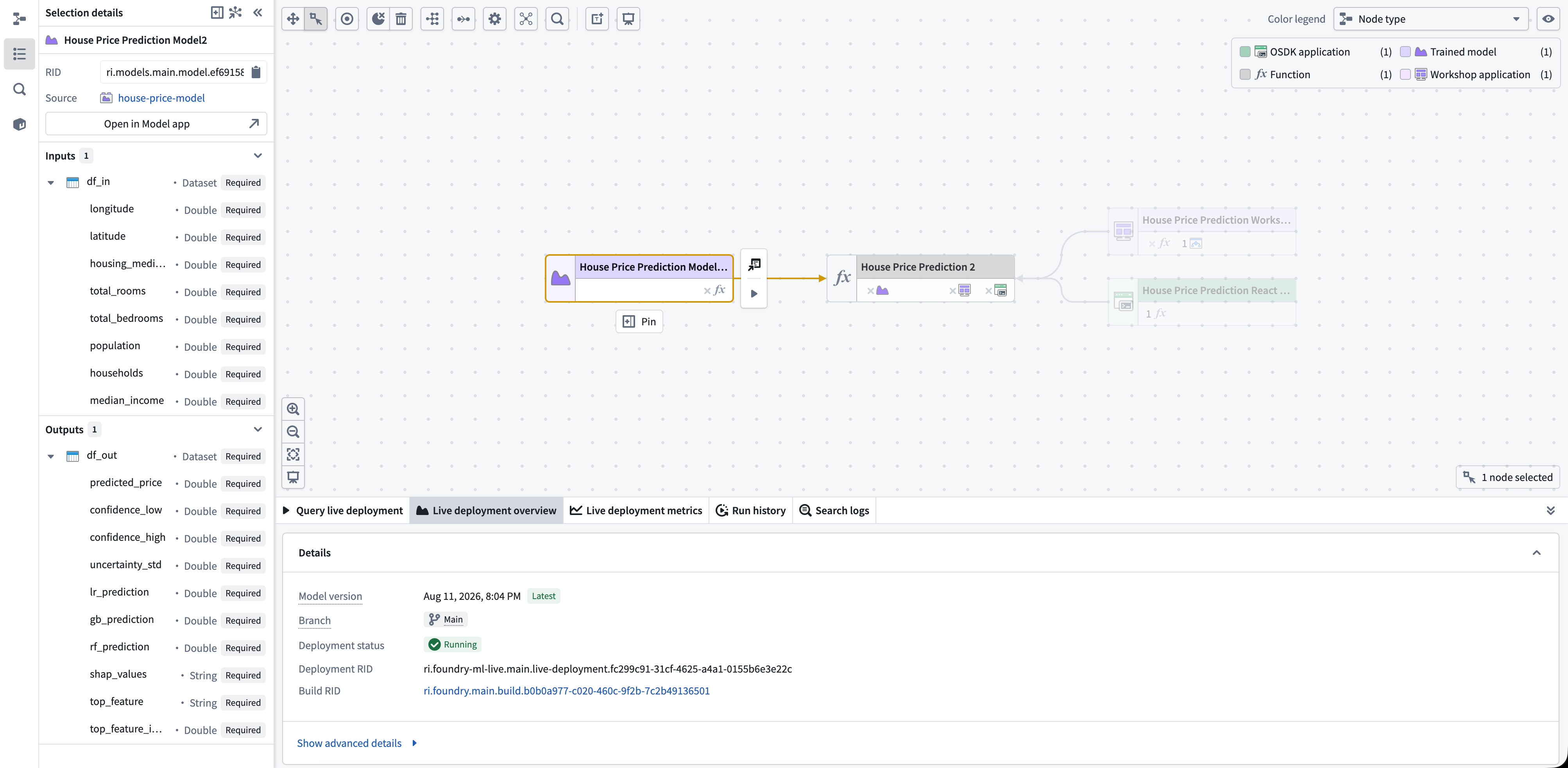Viewport: 1568px width, 768px height.
Task: Click Open in Model app button
Action: coord(156,124)
